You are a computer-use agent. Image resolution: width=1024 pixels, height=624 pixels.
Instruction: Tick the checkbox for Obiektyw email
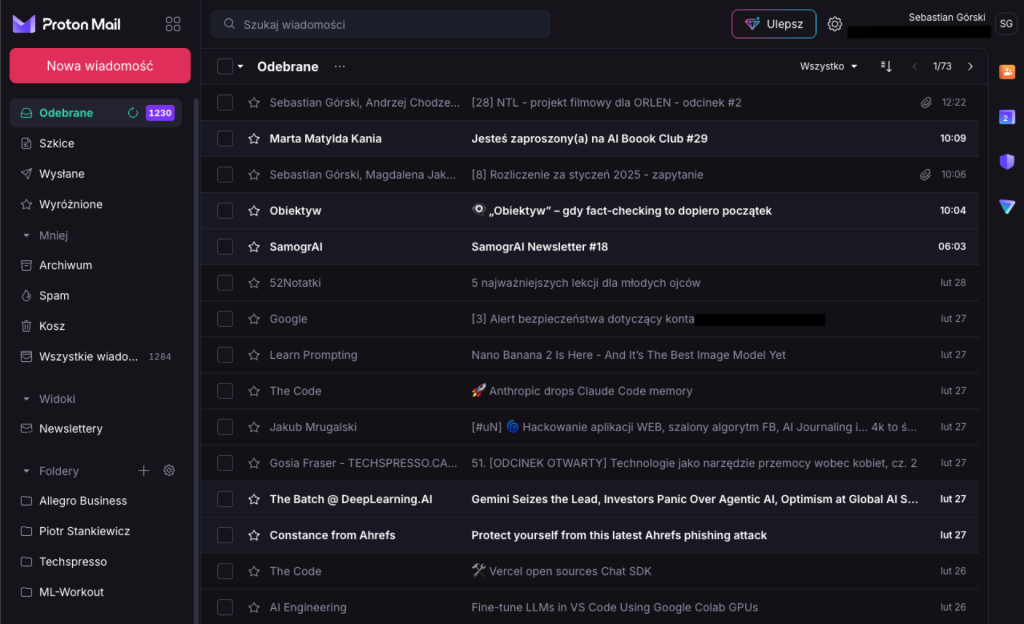coord(225,211)
